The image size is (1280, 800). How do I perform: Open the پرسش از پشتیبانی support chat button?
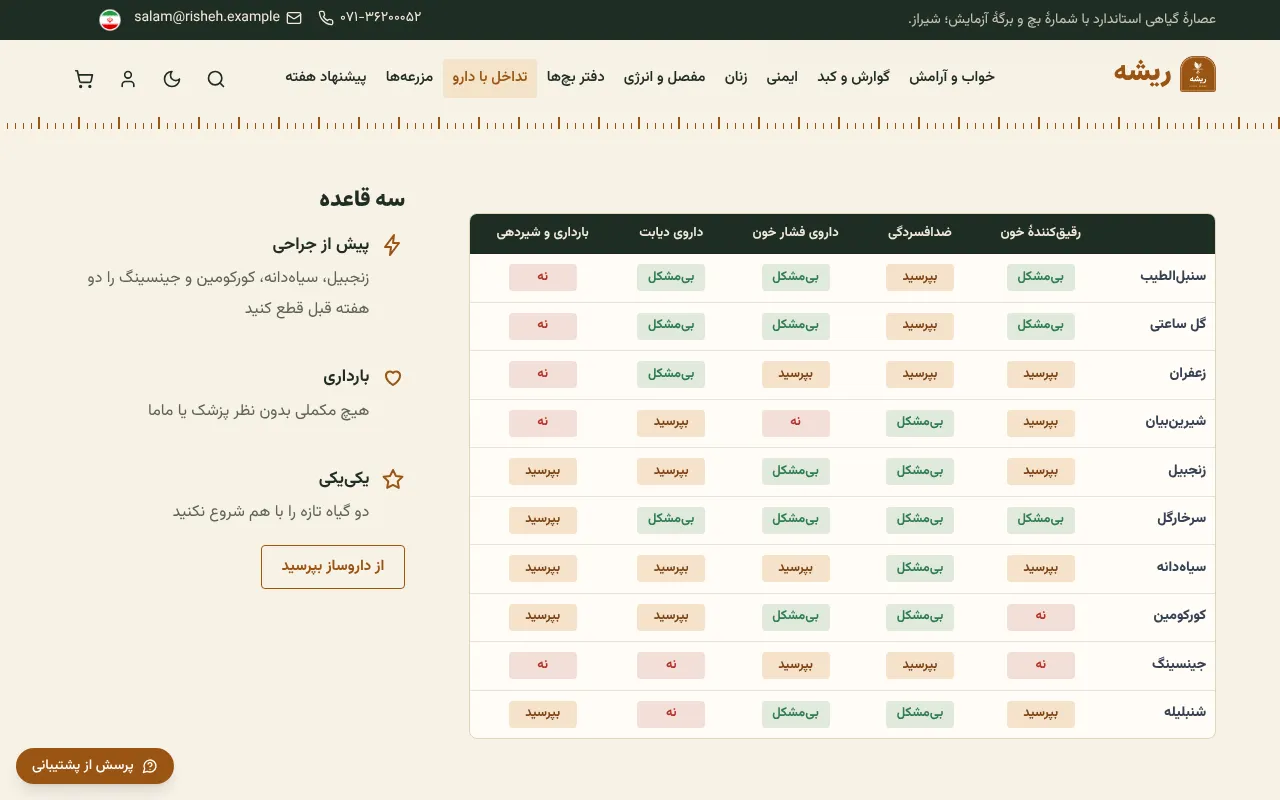(x=95, y=766)
